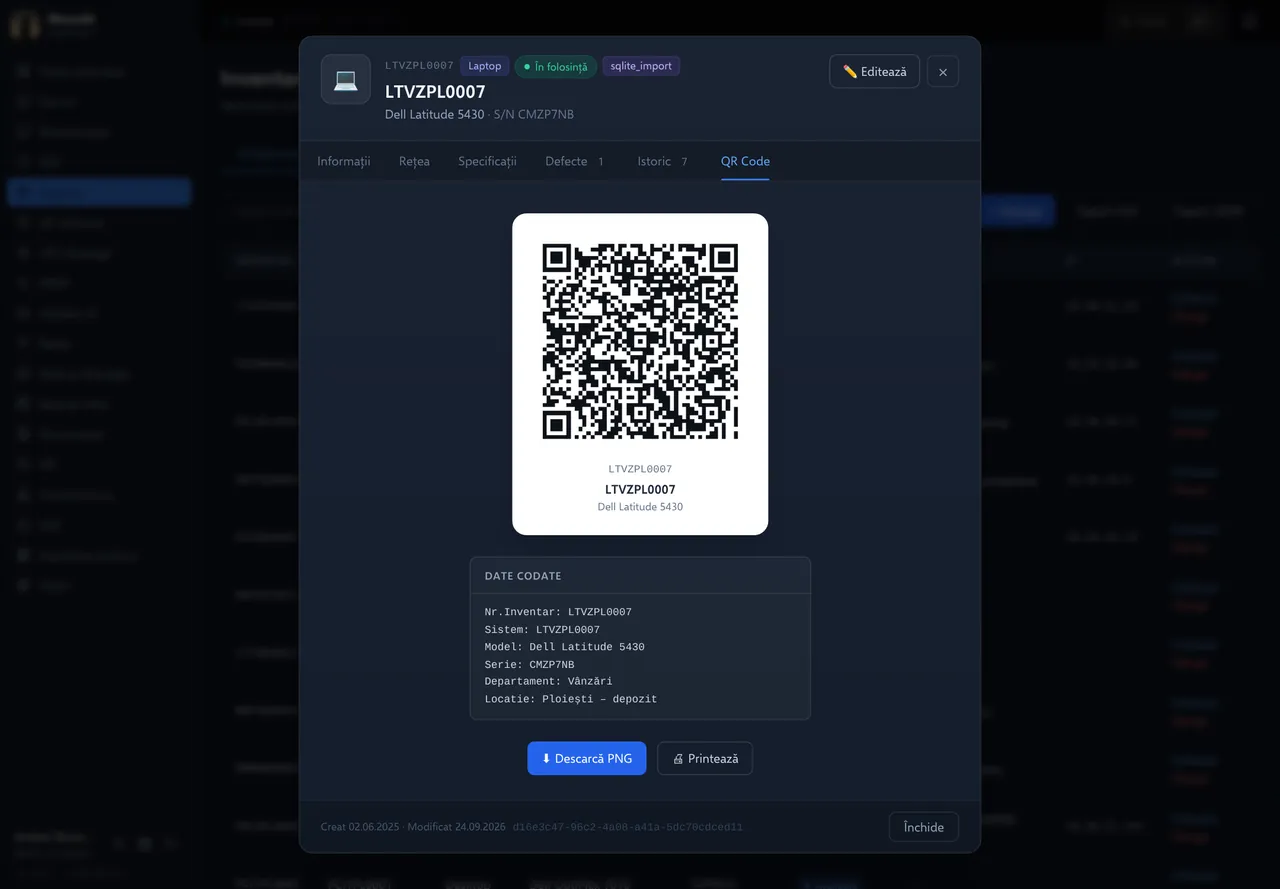Click the Sistem: LTVZPL0007 line
Screen dimensions: 1280x889
tap(542, 630)
